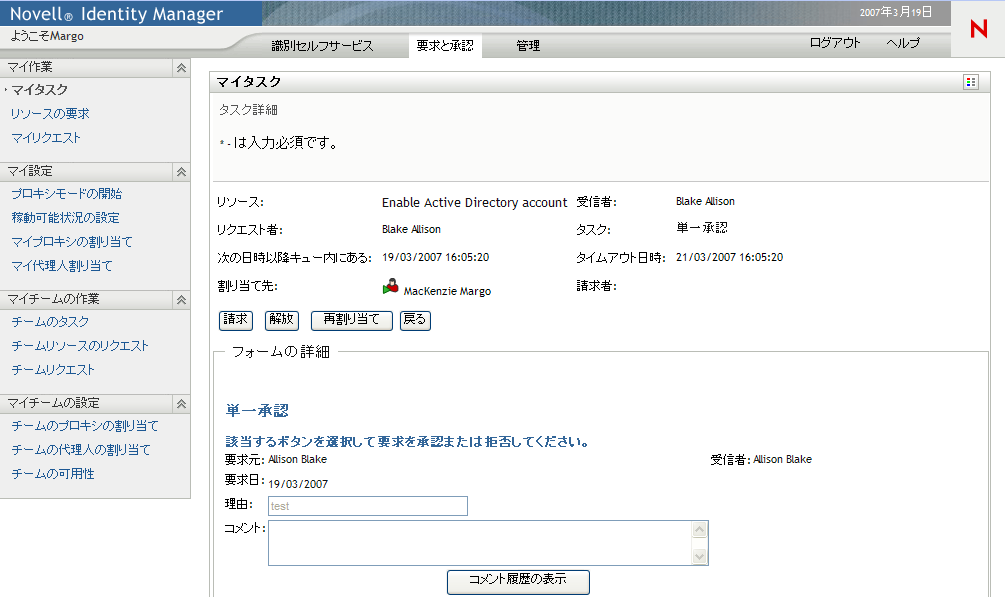Open マイプロキシの割り当て link
This screenshot has height=597, width=1005.
click(72, 242)
